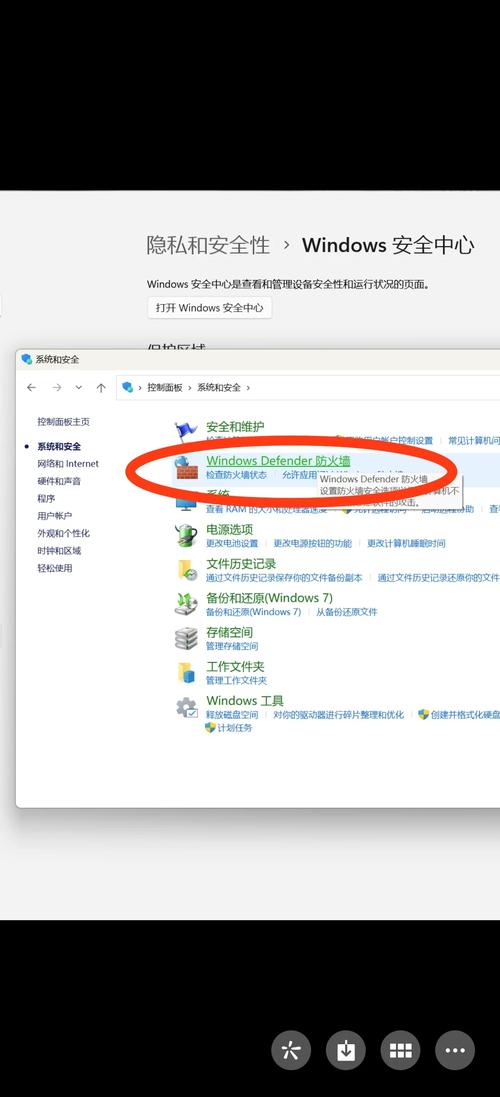This screenshot has width=500, height=1097.
Task: Click the shield icon beside 计划任务
Action: 210,728
